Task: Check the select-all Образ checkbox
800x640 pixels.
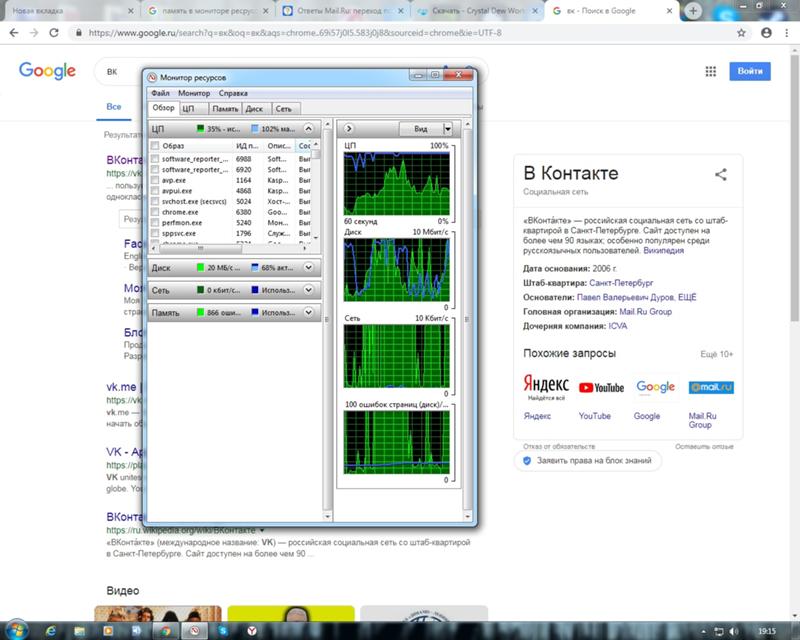Action: tap(155, 145)
